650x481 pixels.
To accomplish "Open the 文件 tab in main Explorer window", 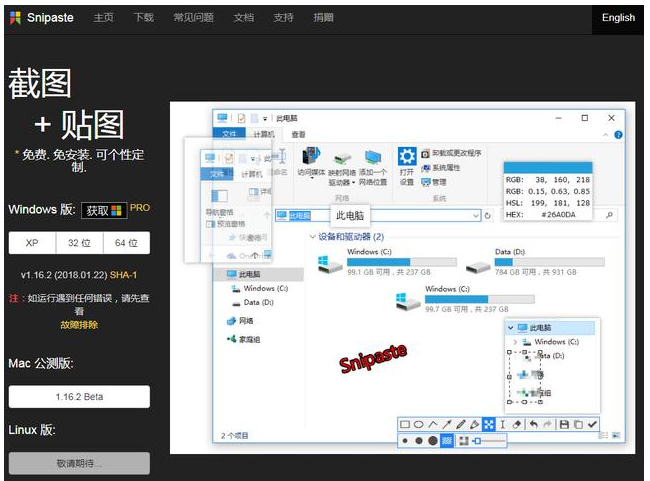I will (229, 134).
